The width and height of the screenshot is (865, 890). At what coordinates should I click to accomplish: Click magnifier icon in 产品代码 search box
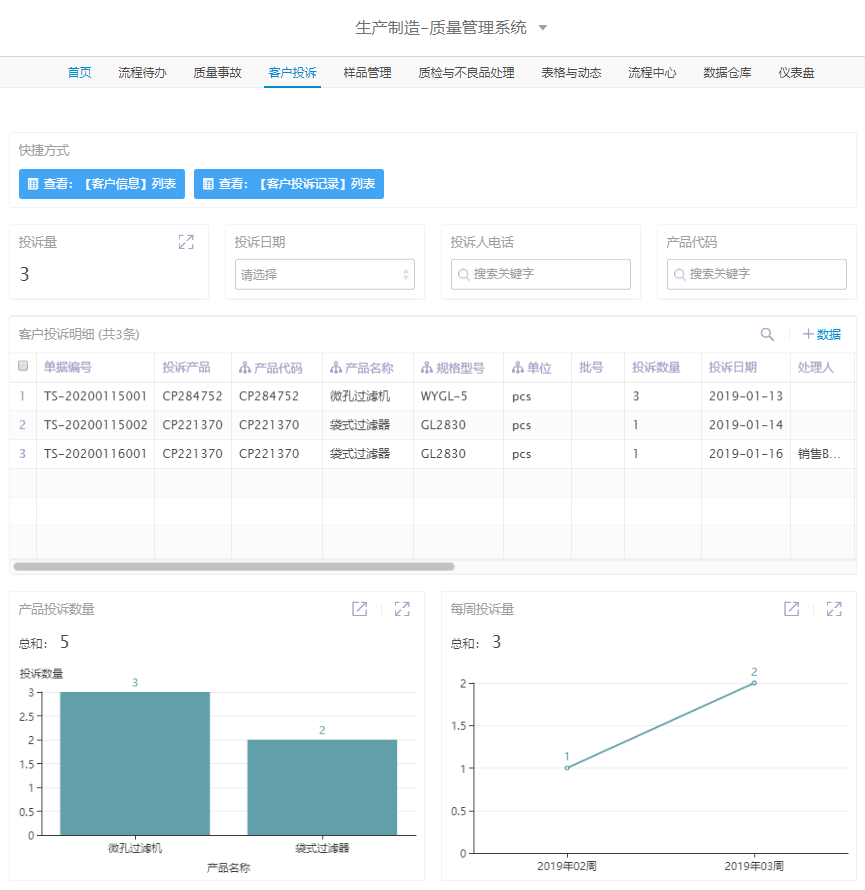(679, 275)
